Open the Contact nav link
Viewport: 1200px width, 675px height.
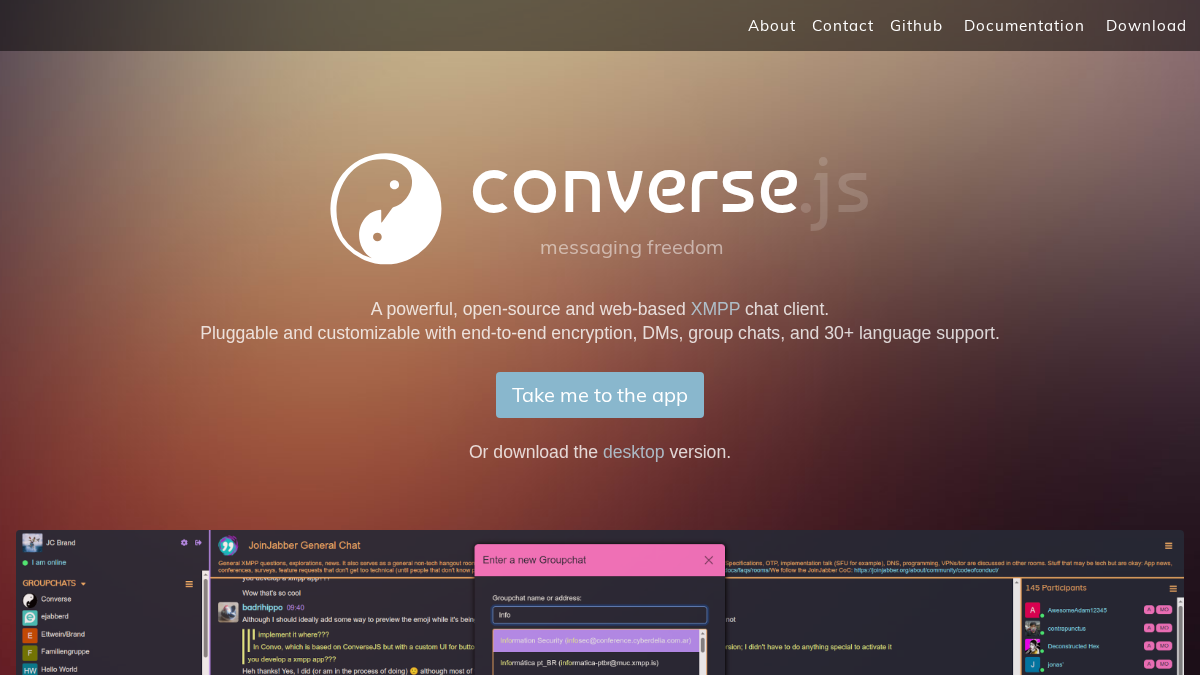[x=842, y=26]
